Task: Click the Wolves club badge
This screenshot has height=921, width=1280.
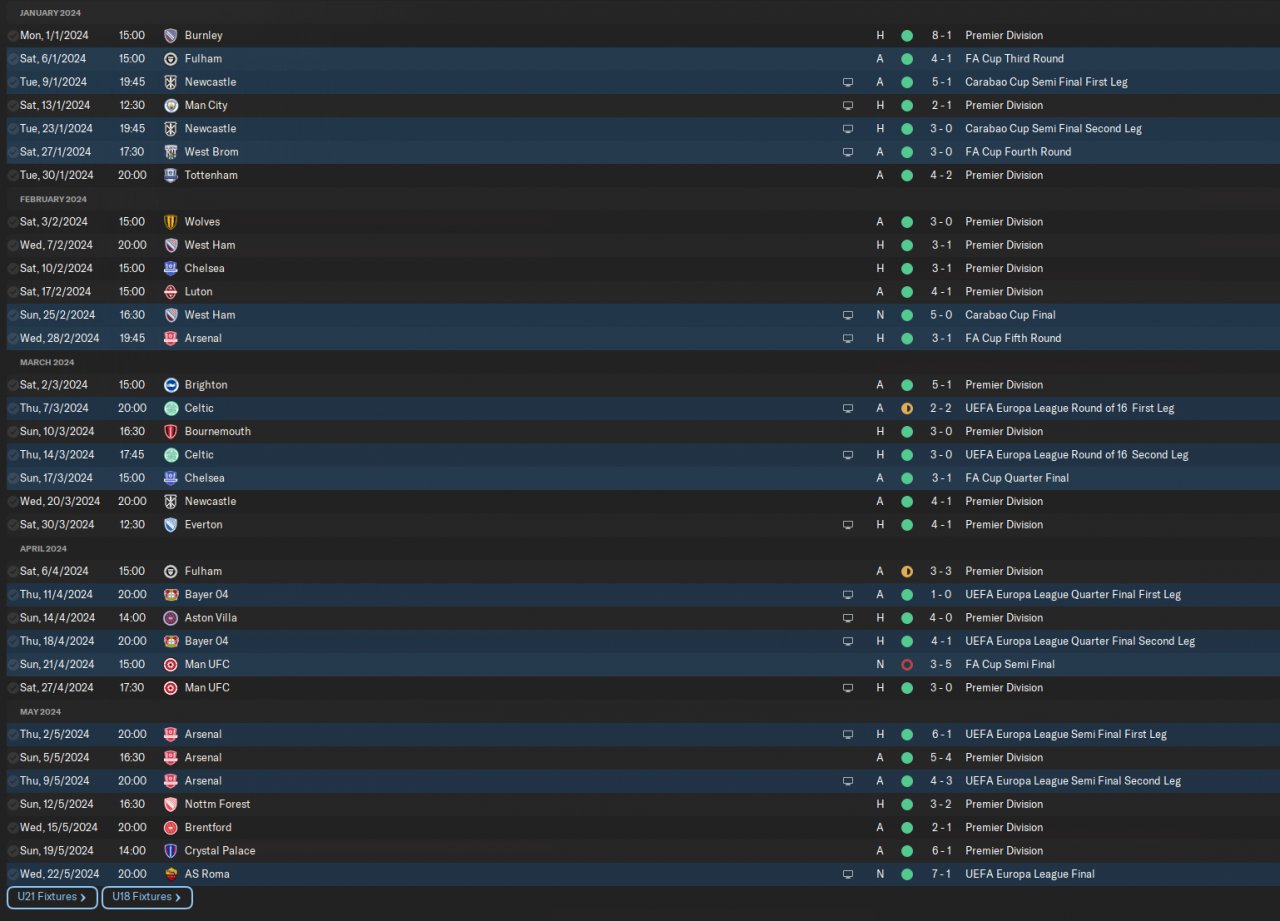Action: coord(171,222)
